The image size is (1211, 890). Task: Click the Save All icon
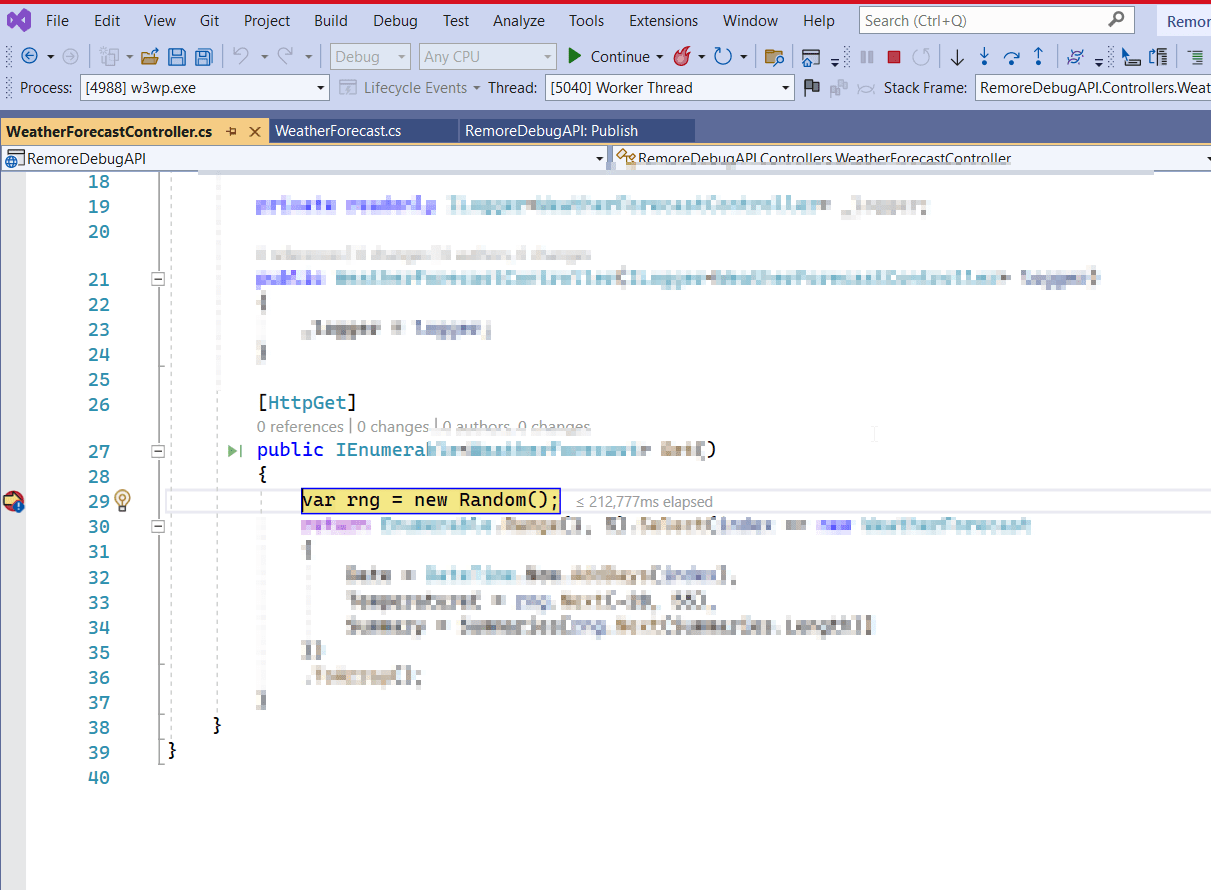pyautogui.click(x=203, y=56)
